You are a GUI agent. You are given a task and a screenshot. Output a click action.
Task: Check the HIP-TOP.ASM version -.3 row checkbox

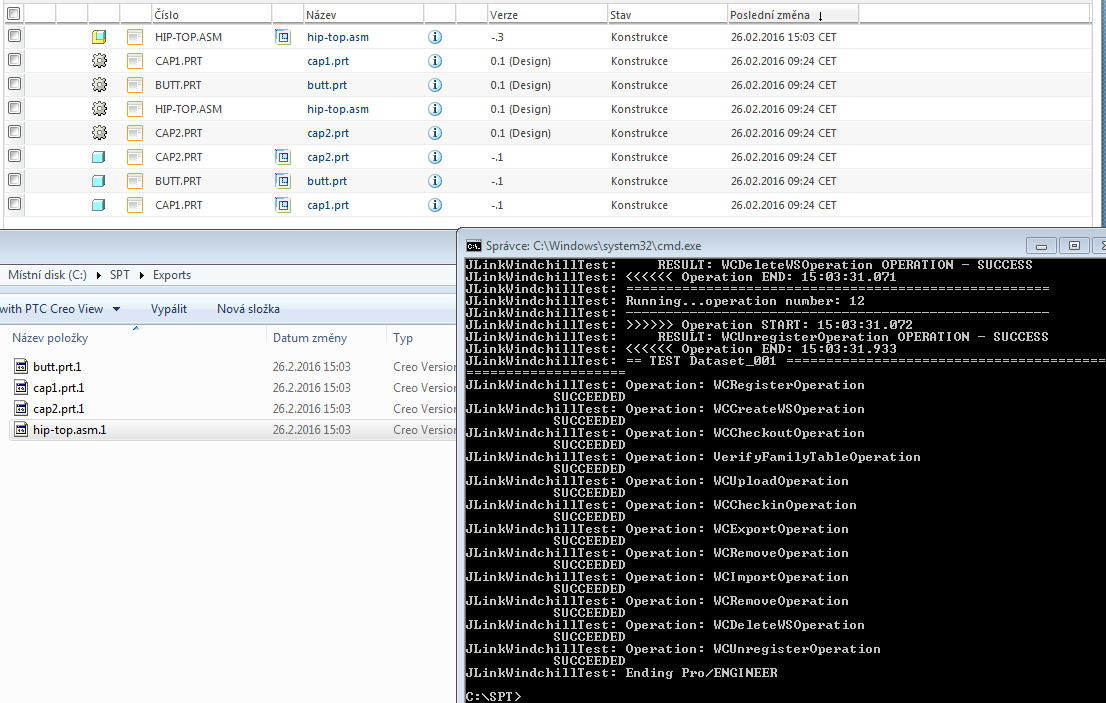[x=14, y=36]
